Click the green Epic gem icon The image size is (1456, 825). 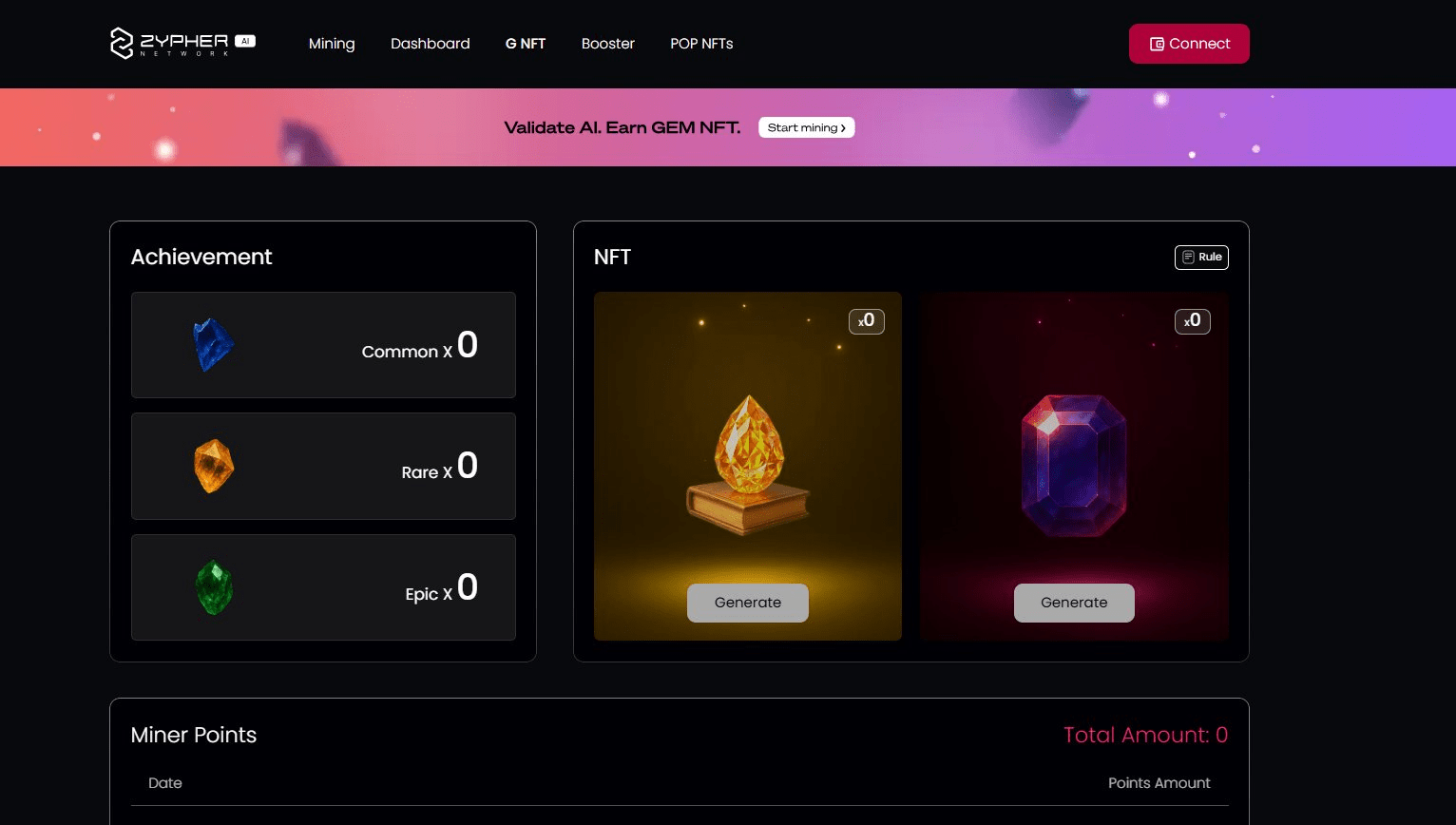(214, 587)
